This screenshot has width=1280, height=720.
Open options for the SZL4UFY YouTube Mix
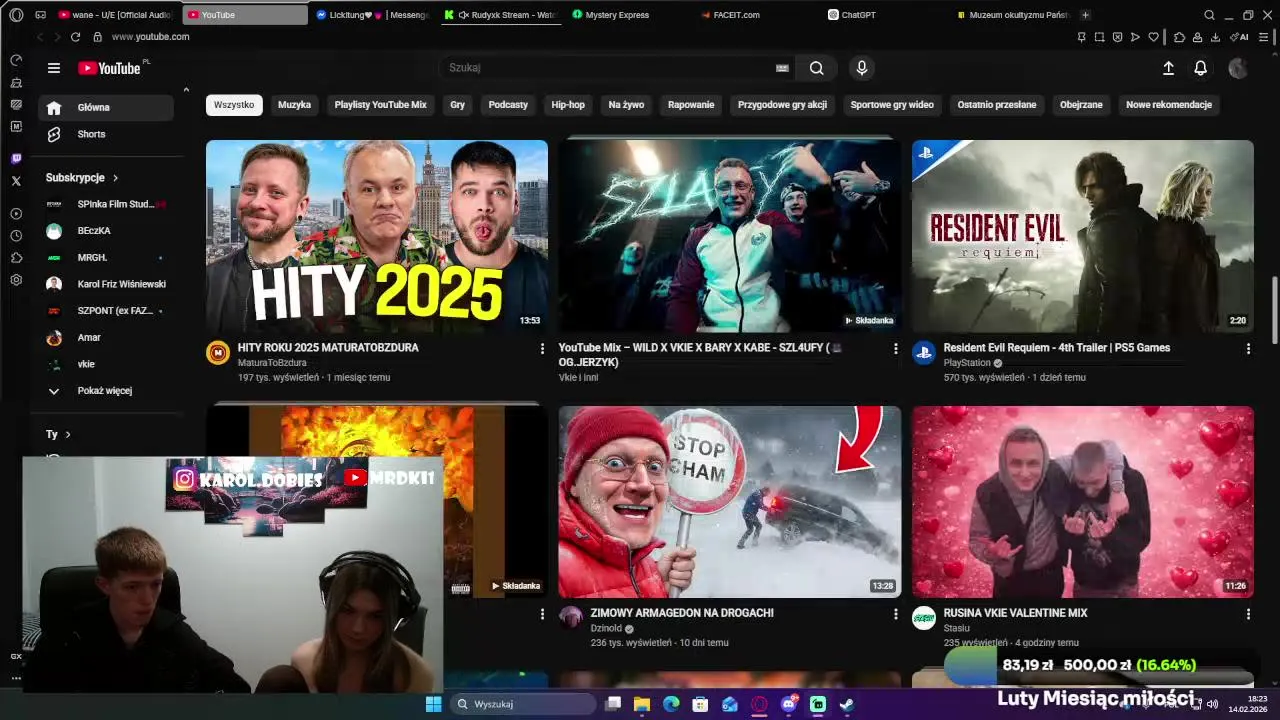[x=895, y=348]
